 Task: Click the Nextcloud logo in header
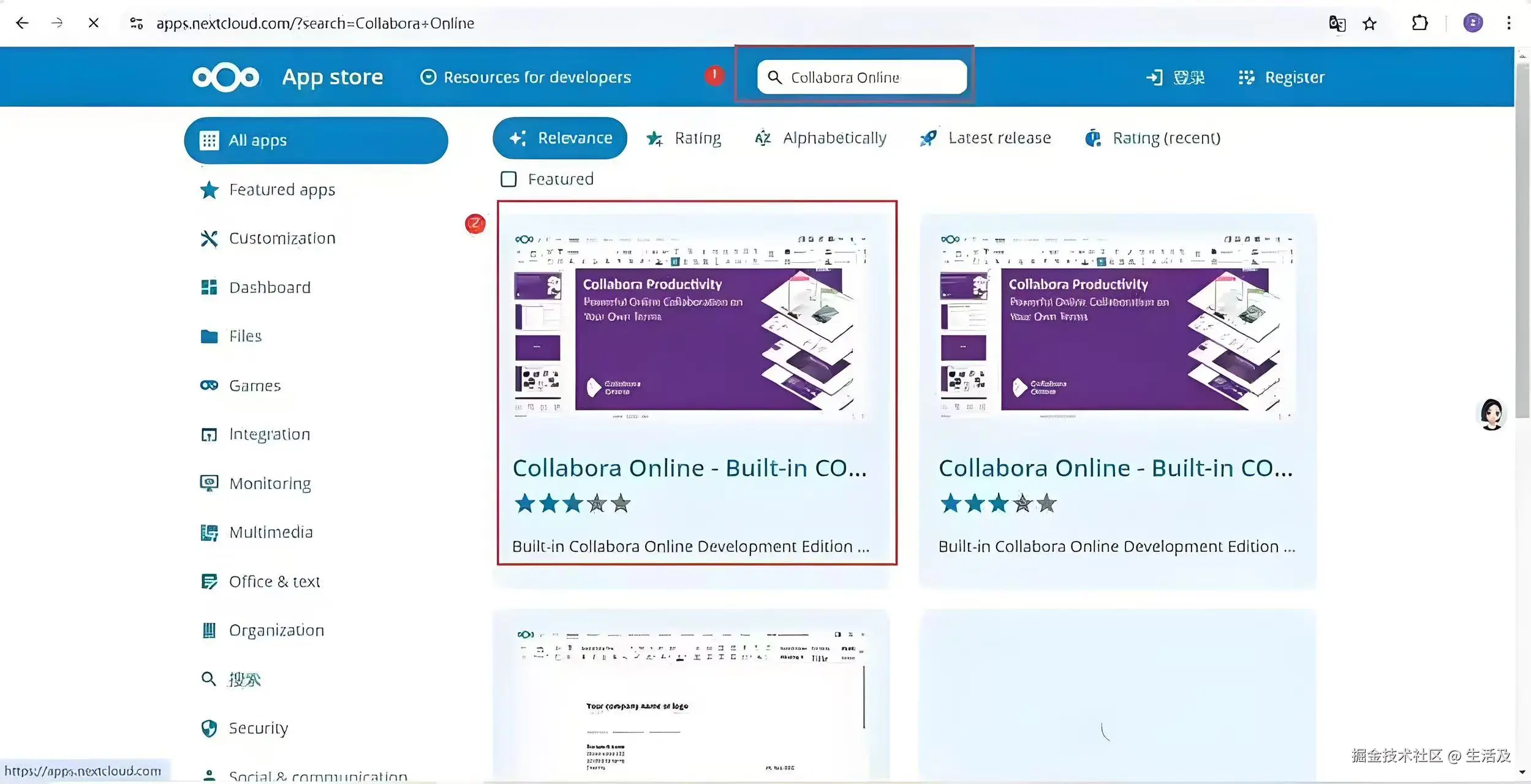pyautogui.click(x=225, y=77)
